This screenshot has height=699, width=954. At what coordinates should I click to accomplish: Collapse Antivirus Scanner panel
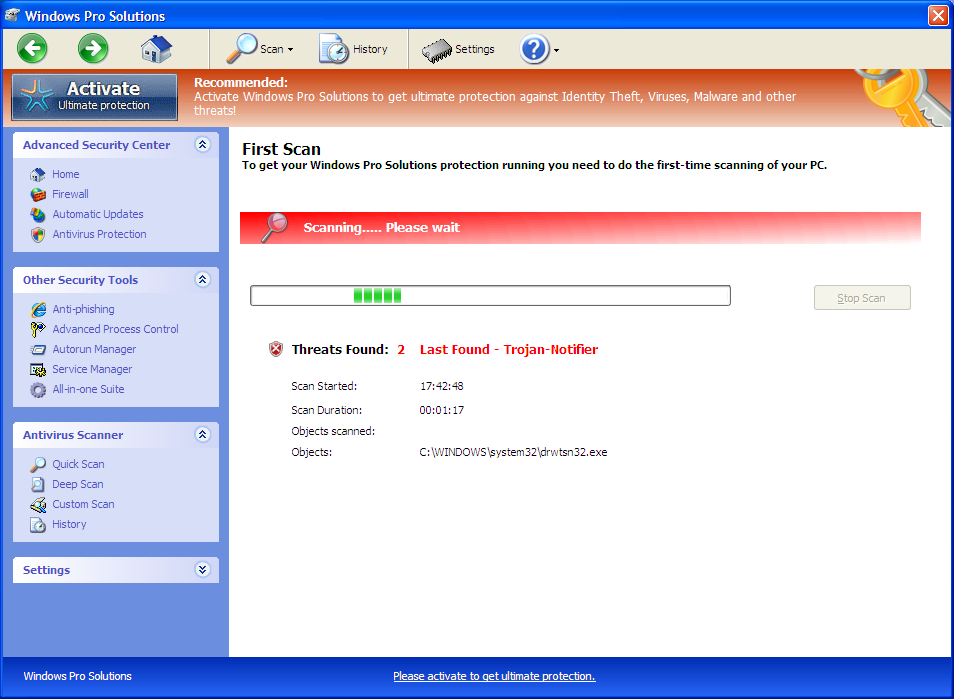tap(203, 434)
